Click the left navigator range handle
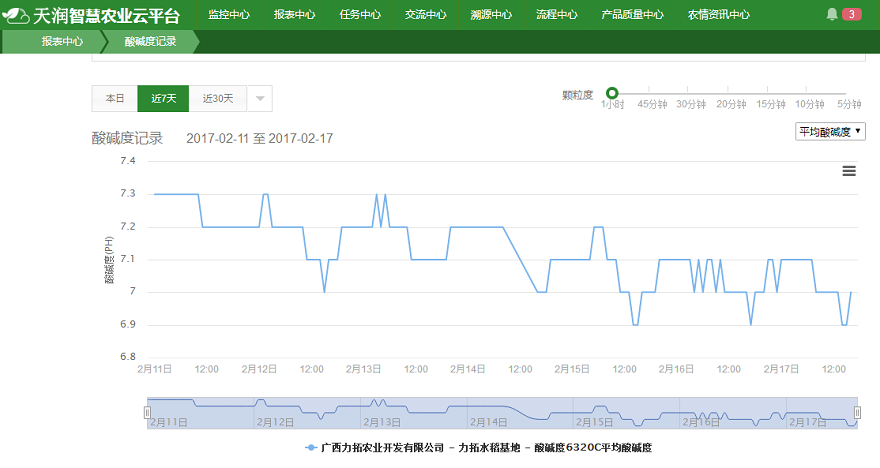The image size is (880, 468). click(147, 412)
